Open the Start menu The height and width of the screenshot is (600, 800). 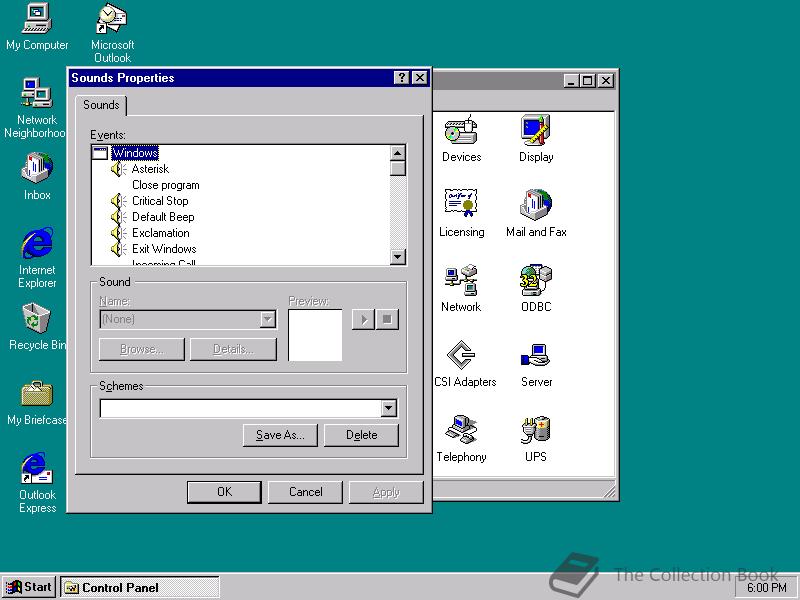pyautogui.click(x=29, y=587)
